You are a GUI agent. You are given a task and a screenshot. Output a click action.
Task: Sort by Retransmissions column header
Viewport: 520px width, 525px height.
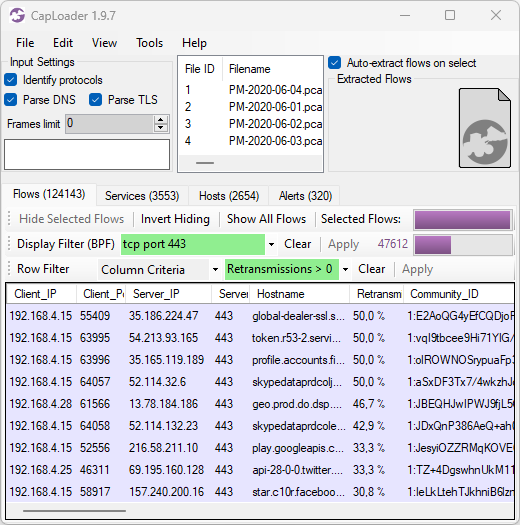click(x=377, y=294)
